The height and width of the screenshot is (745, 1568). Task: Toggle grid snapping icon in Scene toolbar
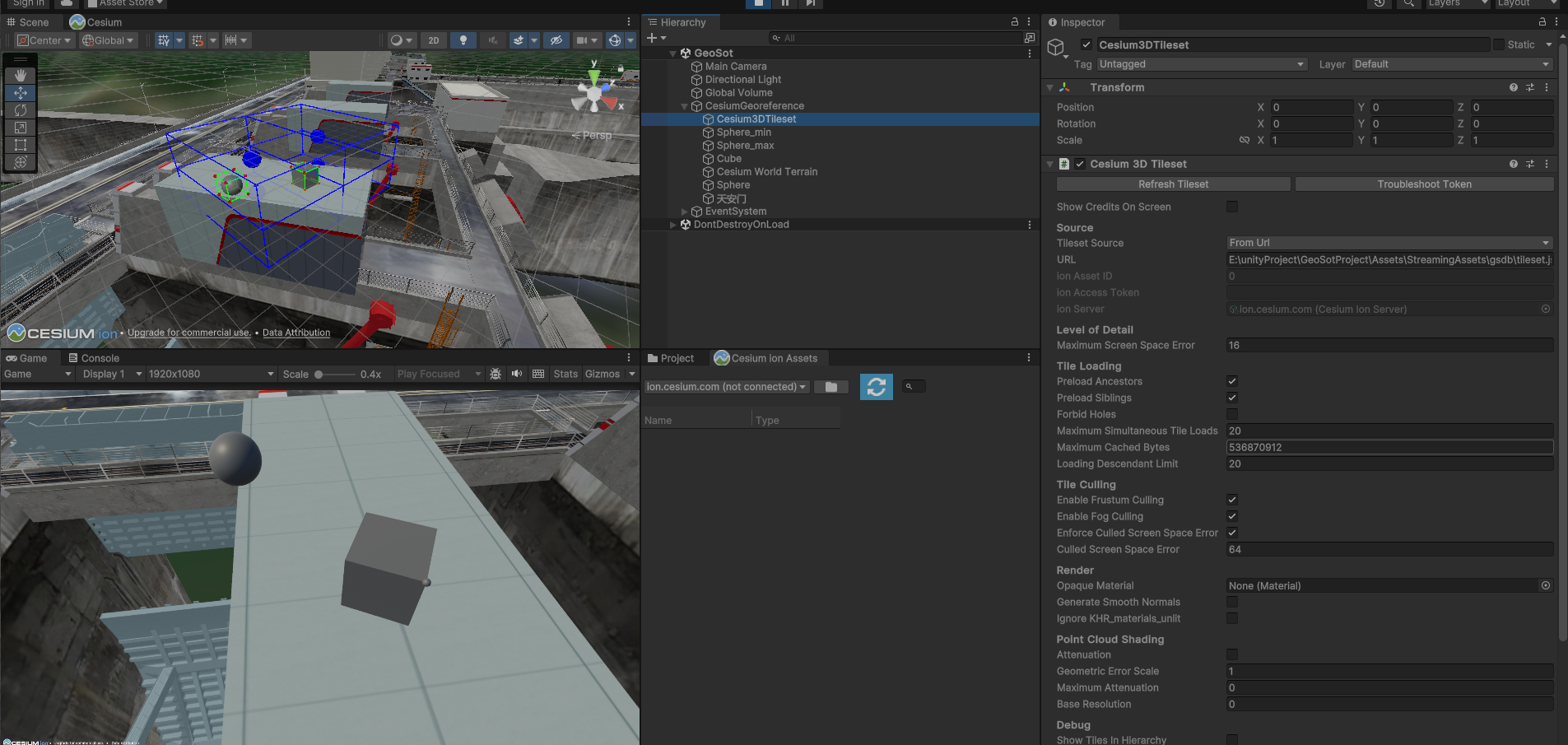(x=198, y=40)
